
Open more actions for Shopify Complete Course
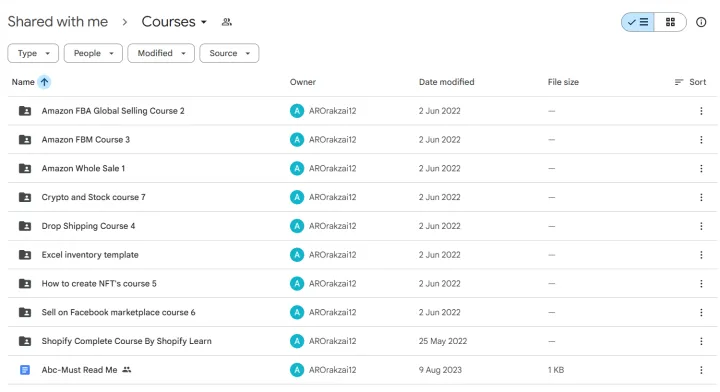pos(701,342)
